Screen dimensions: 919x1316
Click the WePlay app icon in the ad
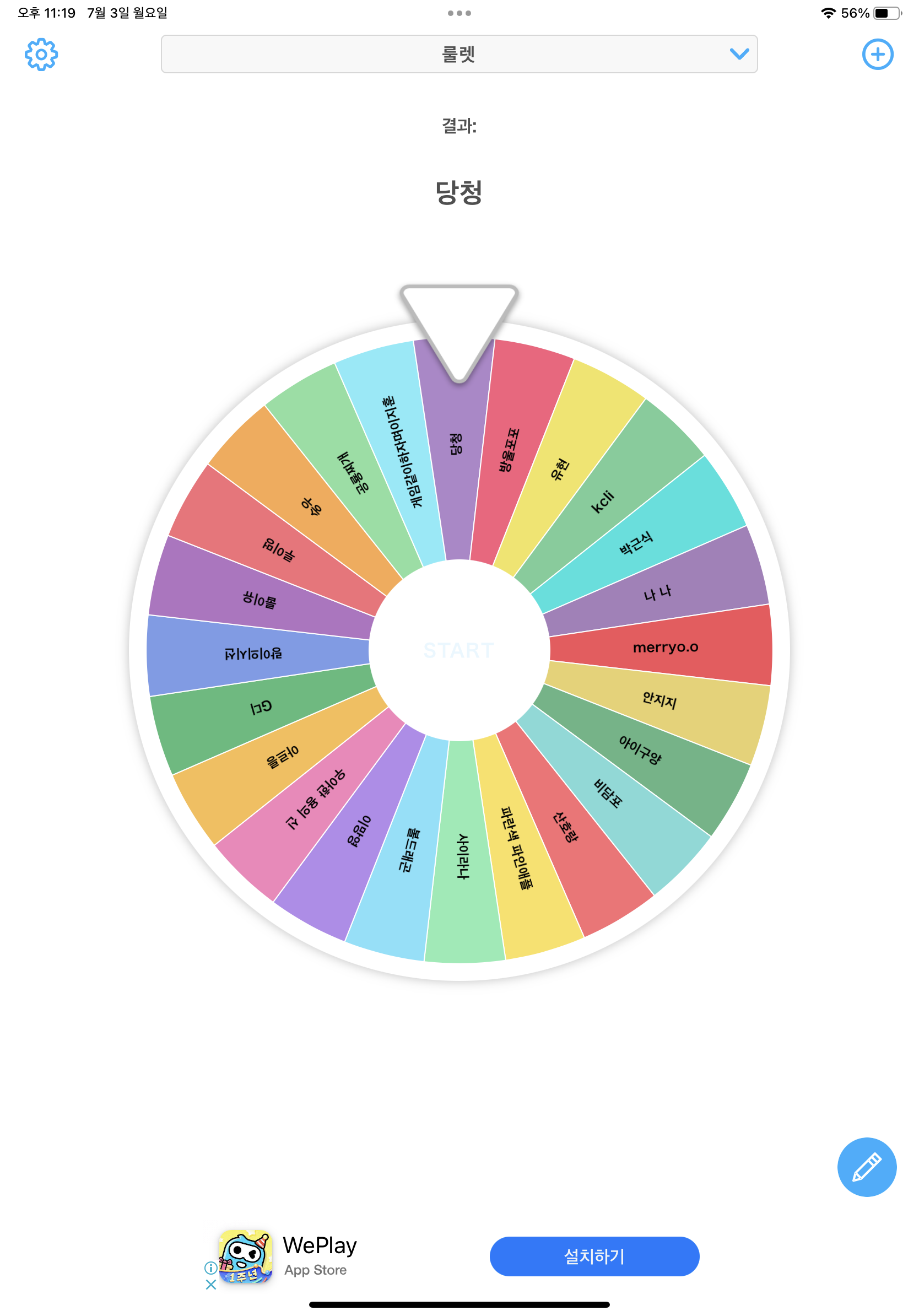point(245,1256)
